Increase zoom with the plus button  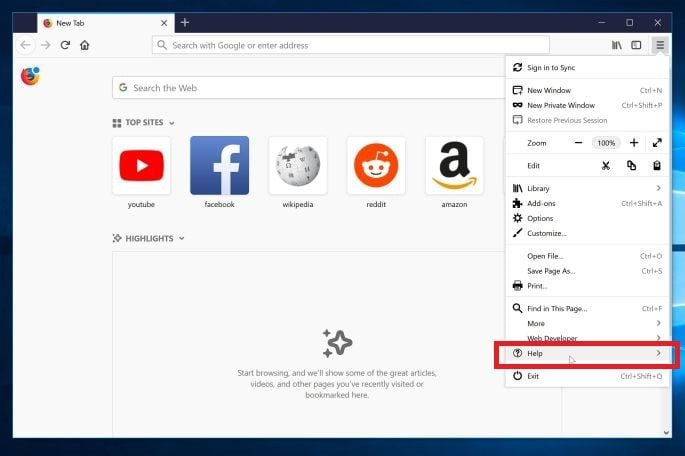(x=634, y=143)
